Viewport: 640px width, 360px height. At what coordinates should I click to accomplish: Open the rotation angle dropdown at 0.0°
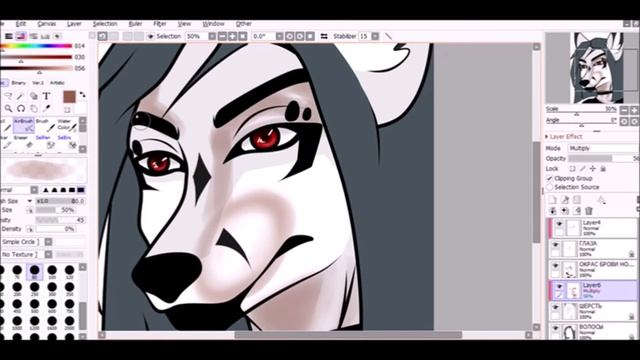(279, 36)
